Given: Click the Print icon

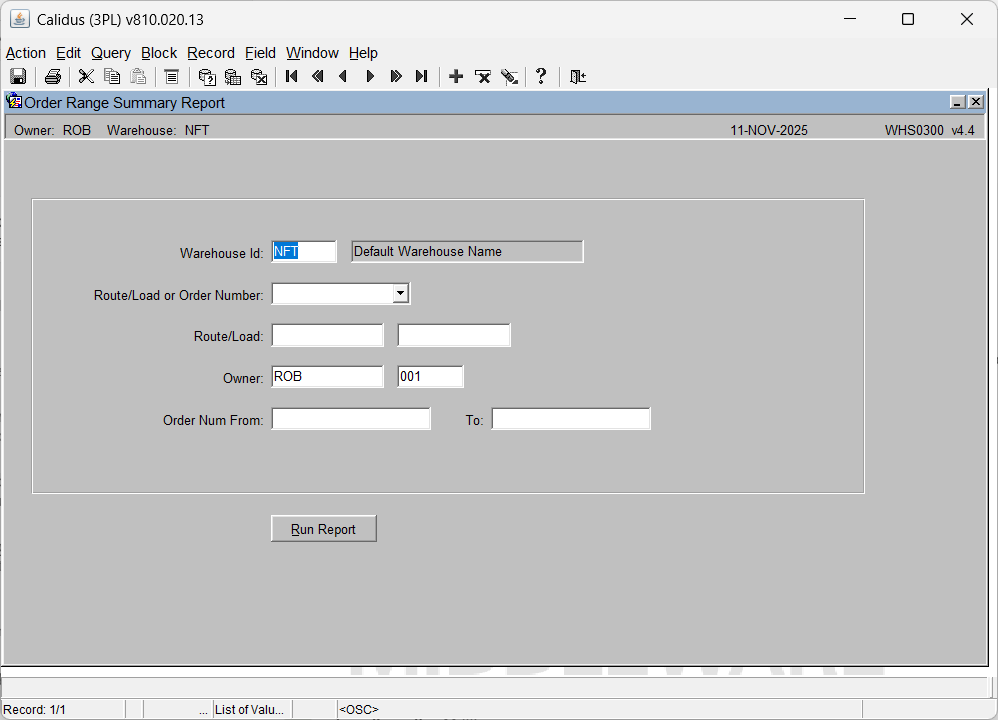Looking at the screenshot, I should pyautogui.click(x=53, y=77).
